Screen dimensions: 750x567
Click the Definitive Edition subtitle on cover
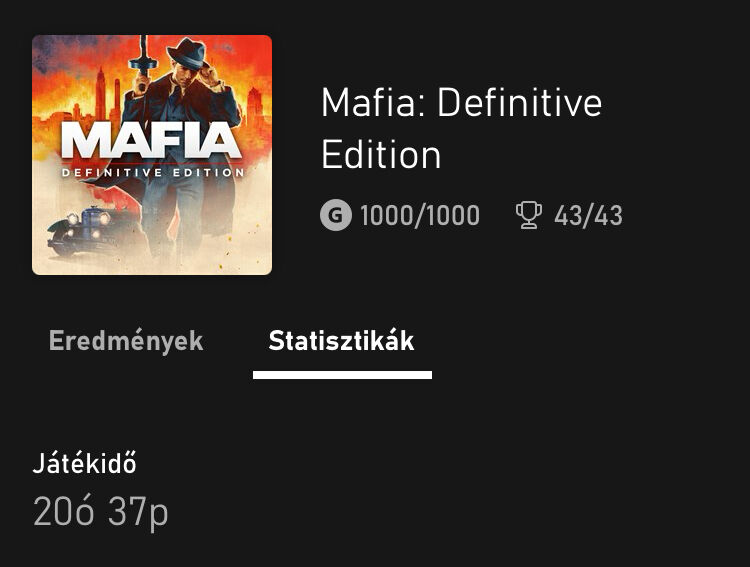pos(152,172)
